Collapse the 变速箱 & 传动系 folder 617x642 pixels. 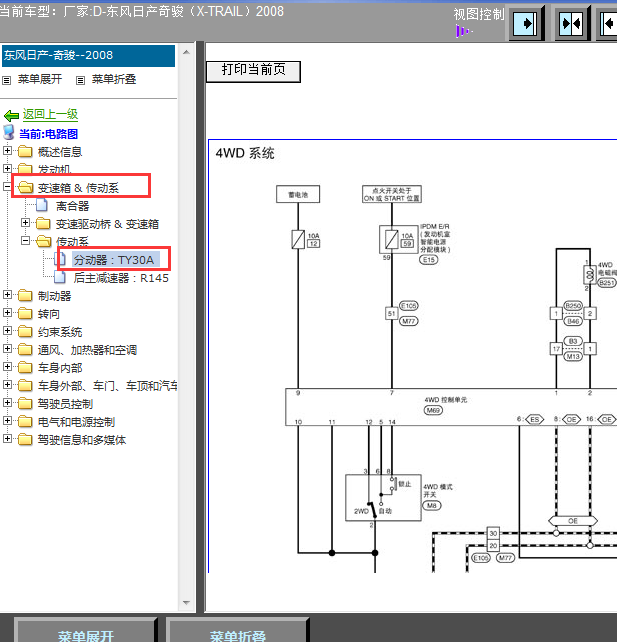[x=7, y=186]
